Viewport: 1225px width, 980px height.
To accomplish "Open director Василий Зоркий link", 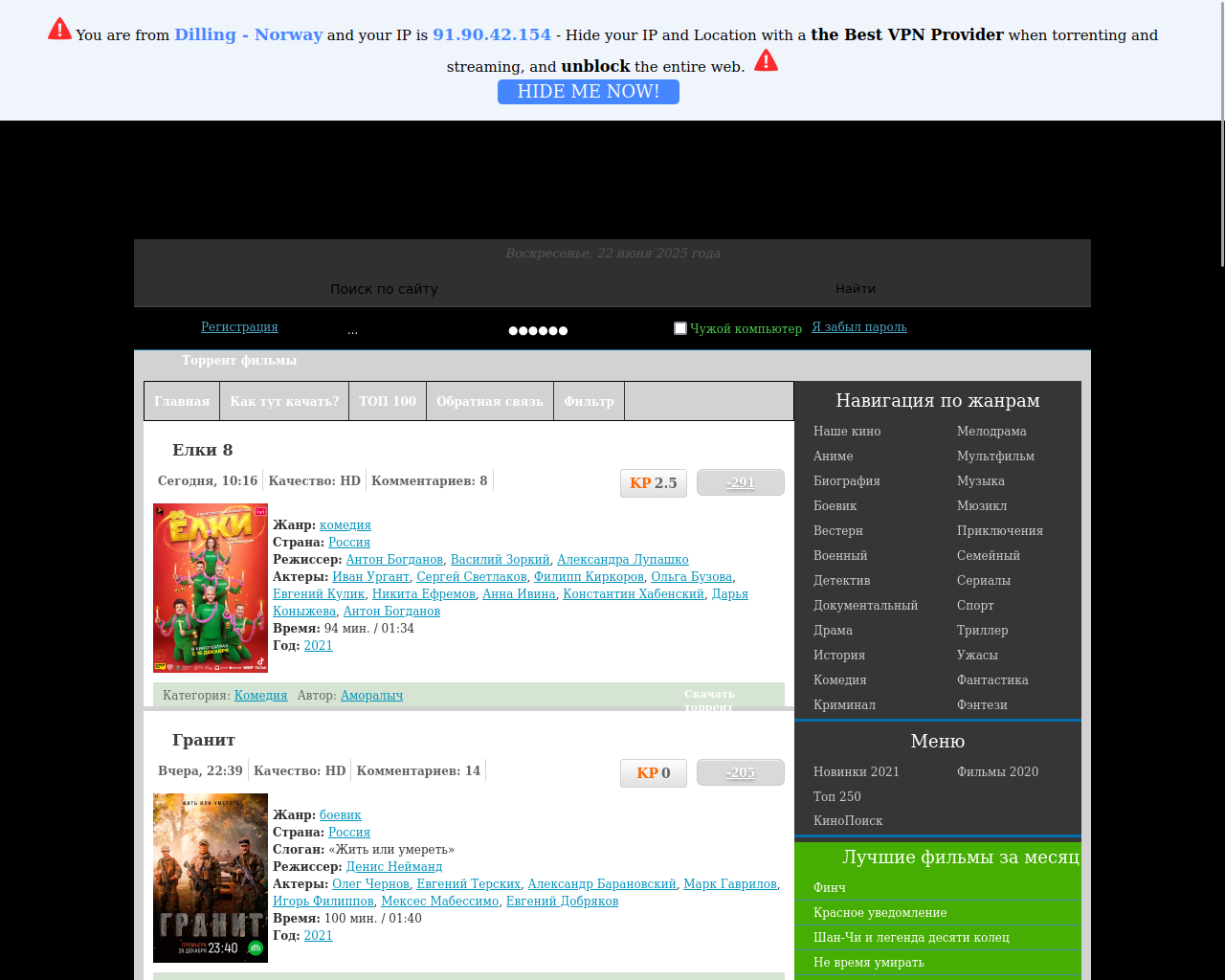I will (x=501, y=559).
